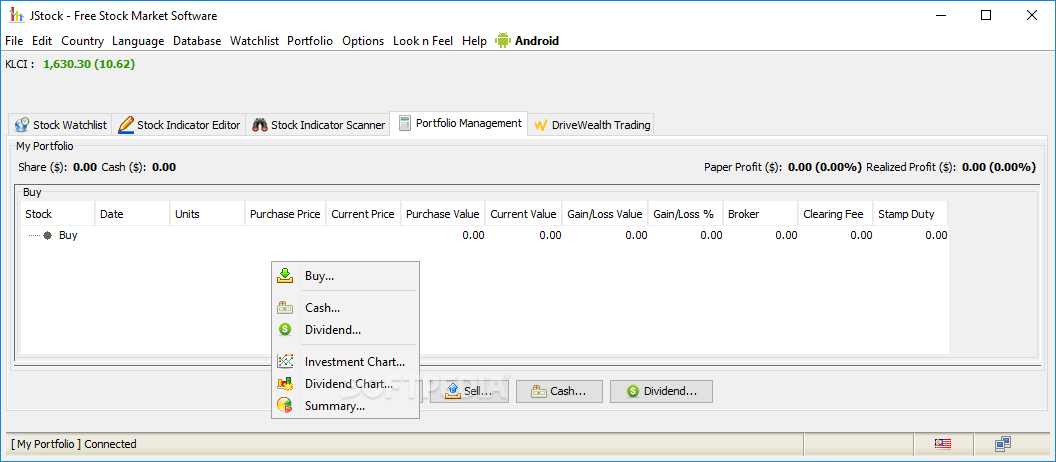Screen dimensions: 1056x462
Task: Click the Realized Profit 0.00 (0.00%) value
Action: (998, 167)
